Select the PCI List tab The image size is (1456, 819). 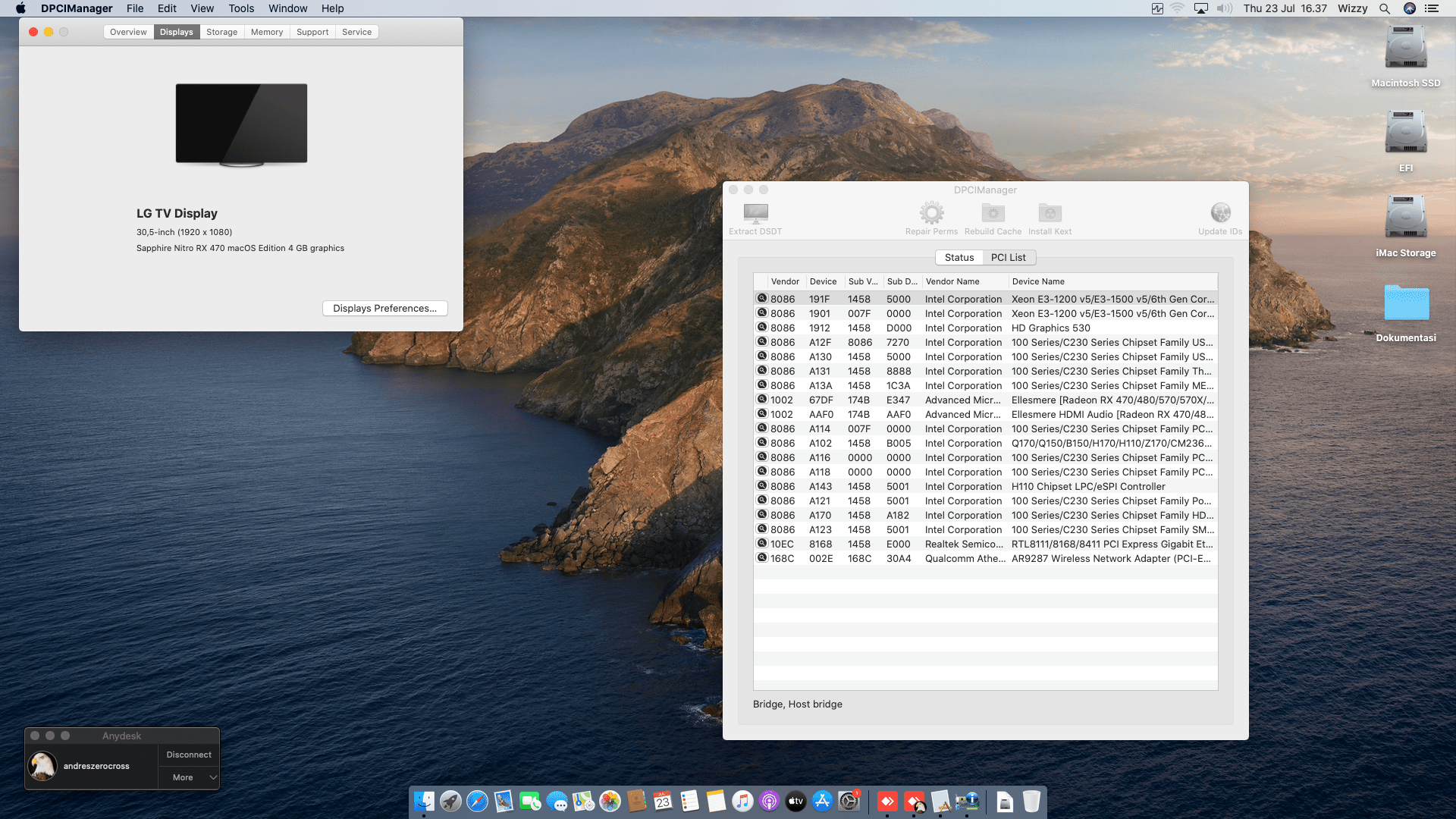coord(1009,258)
